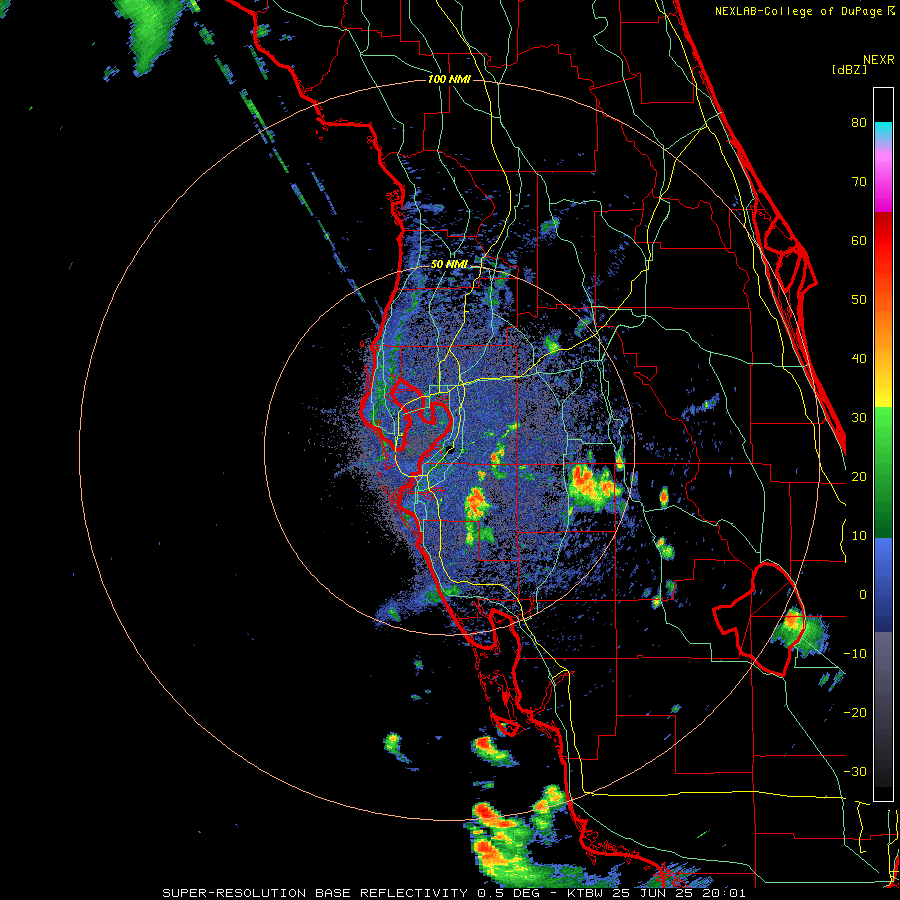Select the 50 NMI range ring label
The width and height of the screenshot is (900, 900).
(x=449, y=265)
